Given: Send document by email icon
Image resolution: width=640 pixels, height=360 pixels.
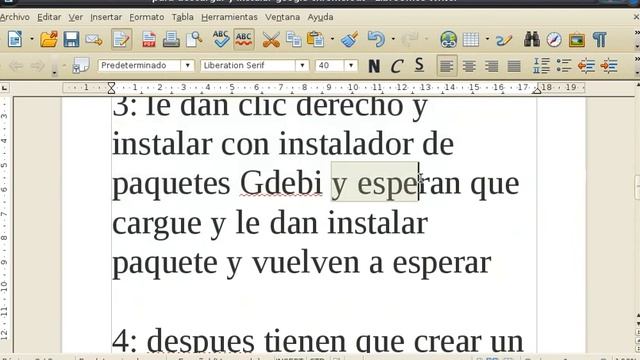Looking at the screenshot, I should point(94,40).
